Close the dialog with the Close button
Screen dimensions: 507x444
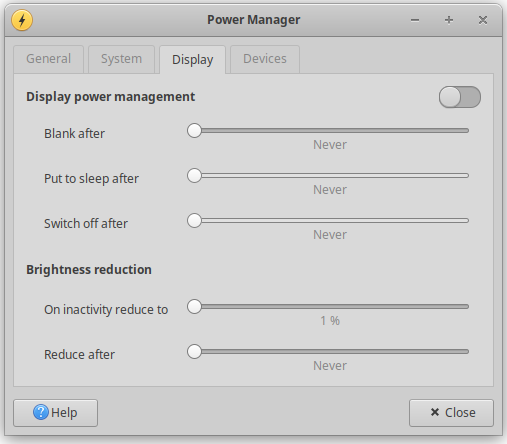451,413
